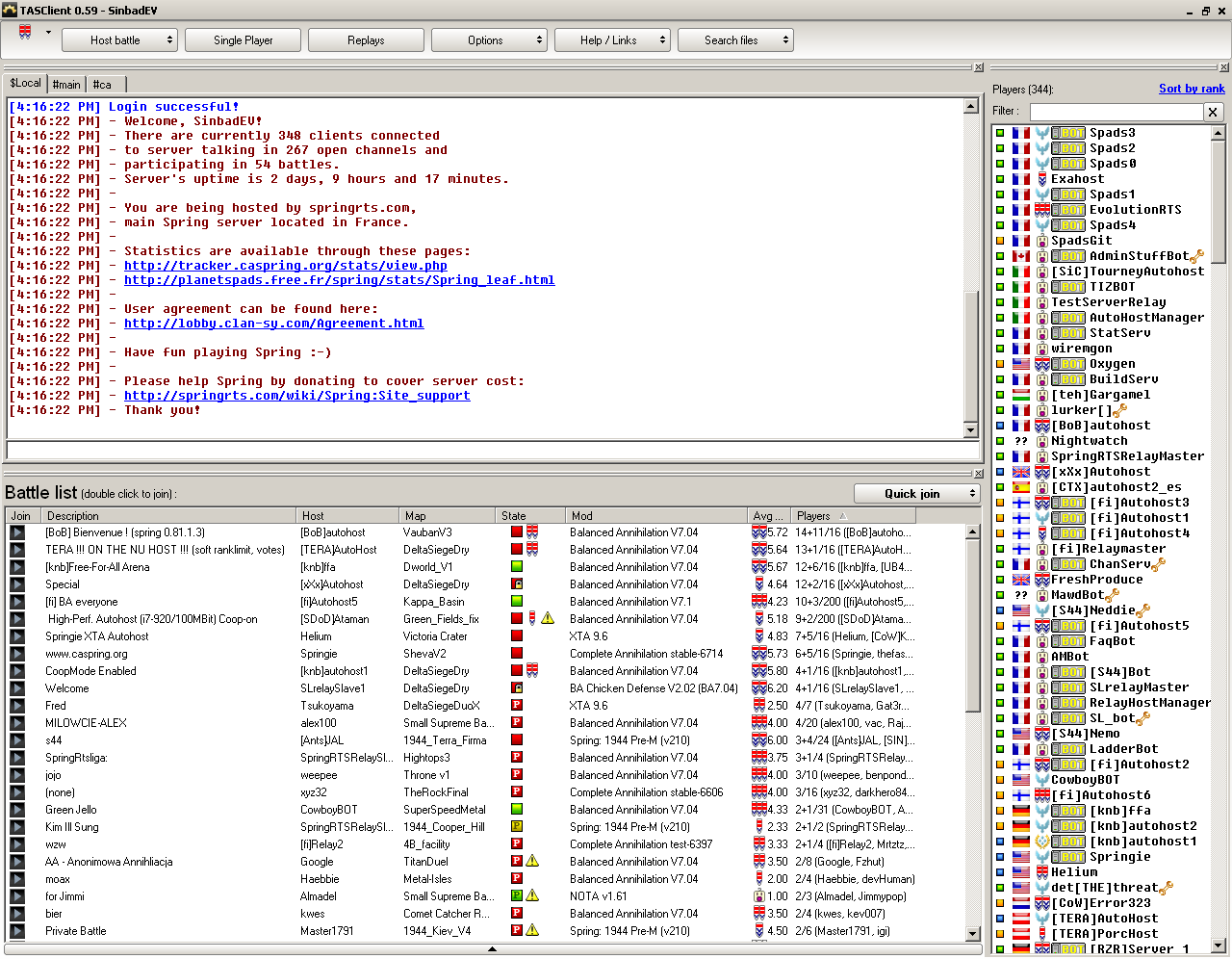The width and height of the screenshot is (1232, 959).
Task: Click the key icon next to AdminStuffBot
Action: [1197, 256]
